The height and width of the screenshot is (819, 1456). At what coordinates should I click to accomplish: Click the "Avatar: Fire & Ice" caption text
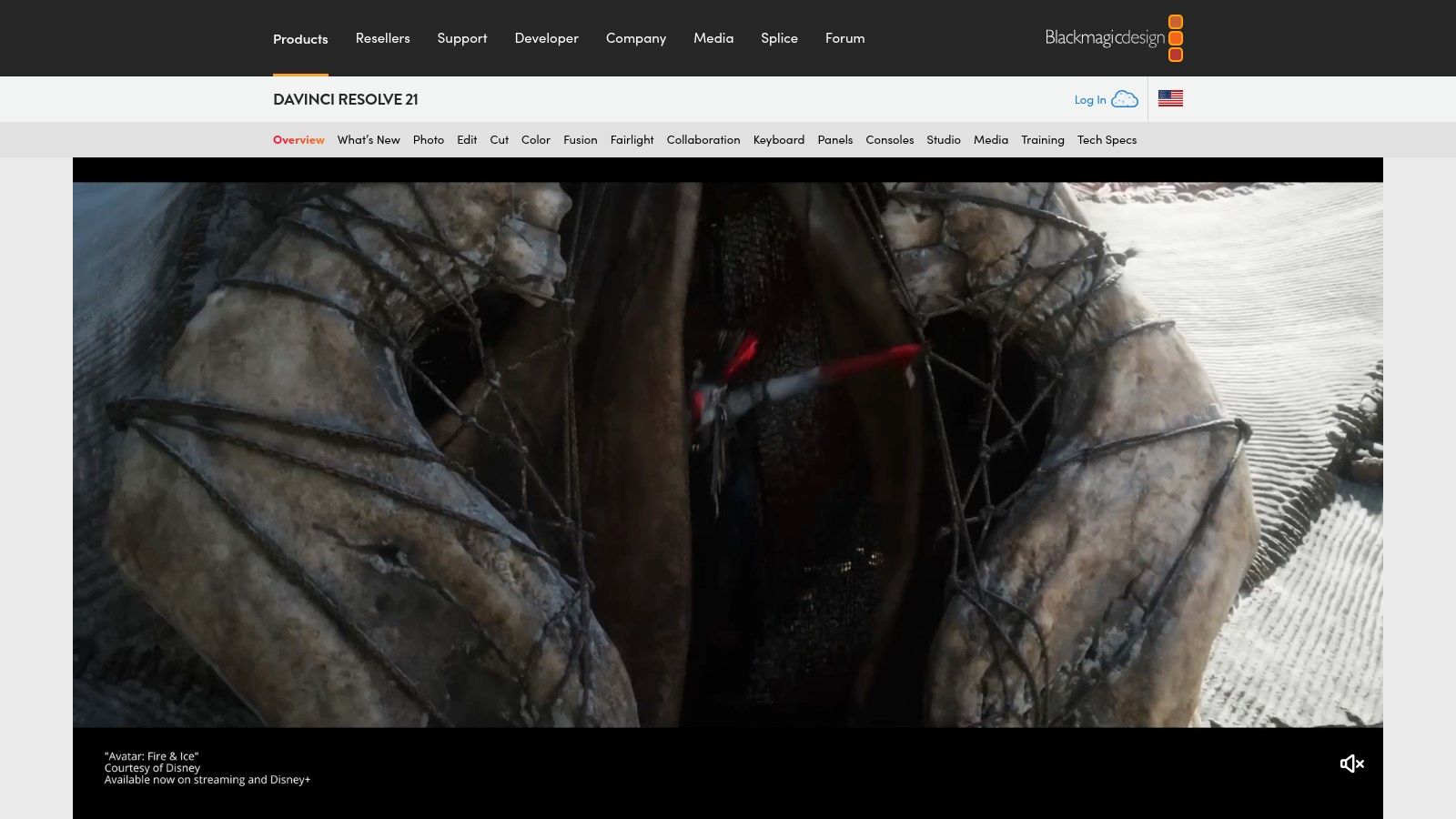151,756
